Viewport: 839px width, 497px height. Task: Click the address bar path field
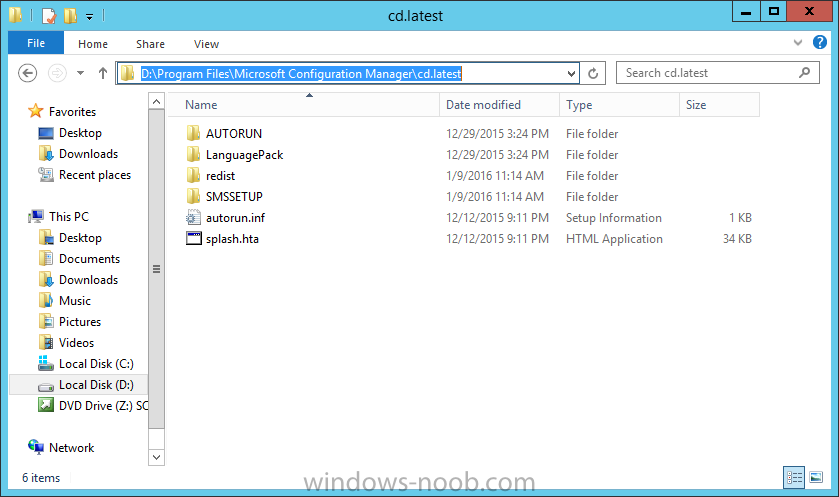tap(348, 73)
